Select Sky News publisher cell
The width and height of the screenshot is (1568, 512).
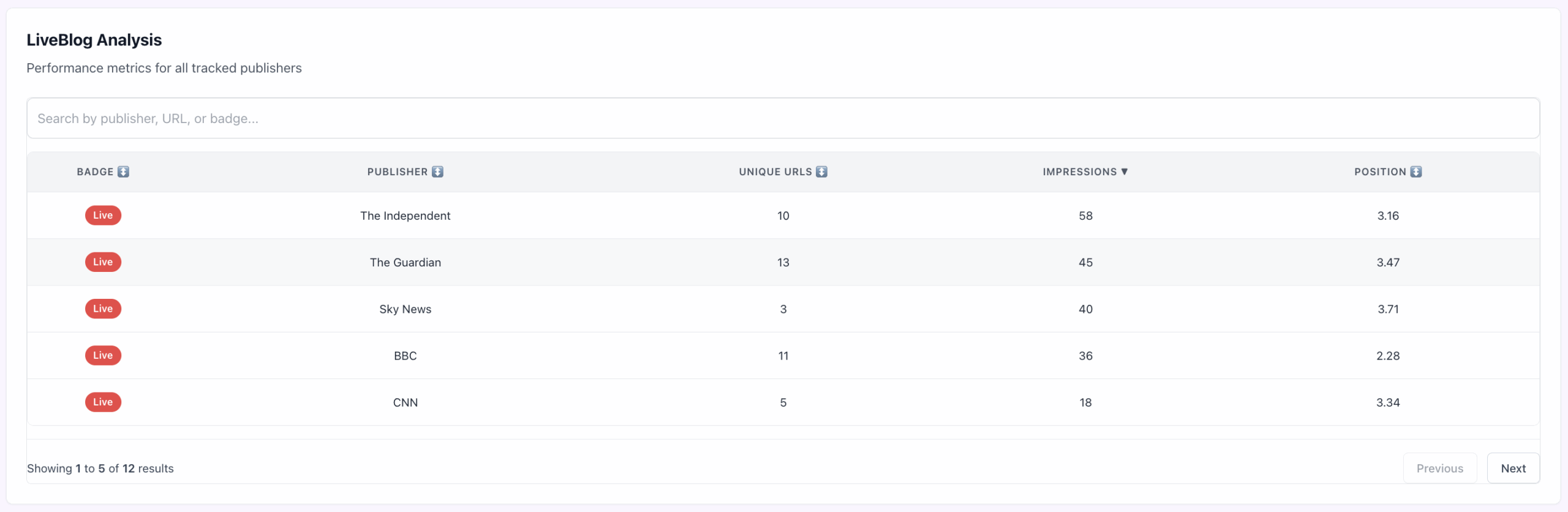pyautogui.click(x=405, y=309)
